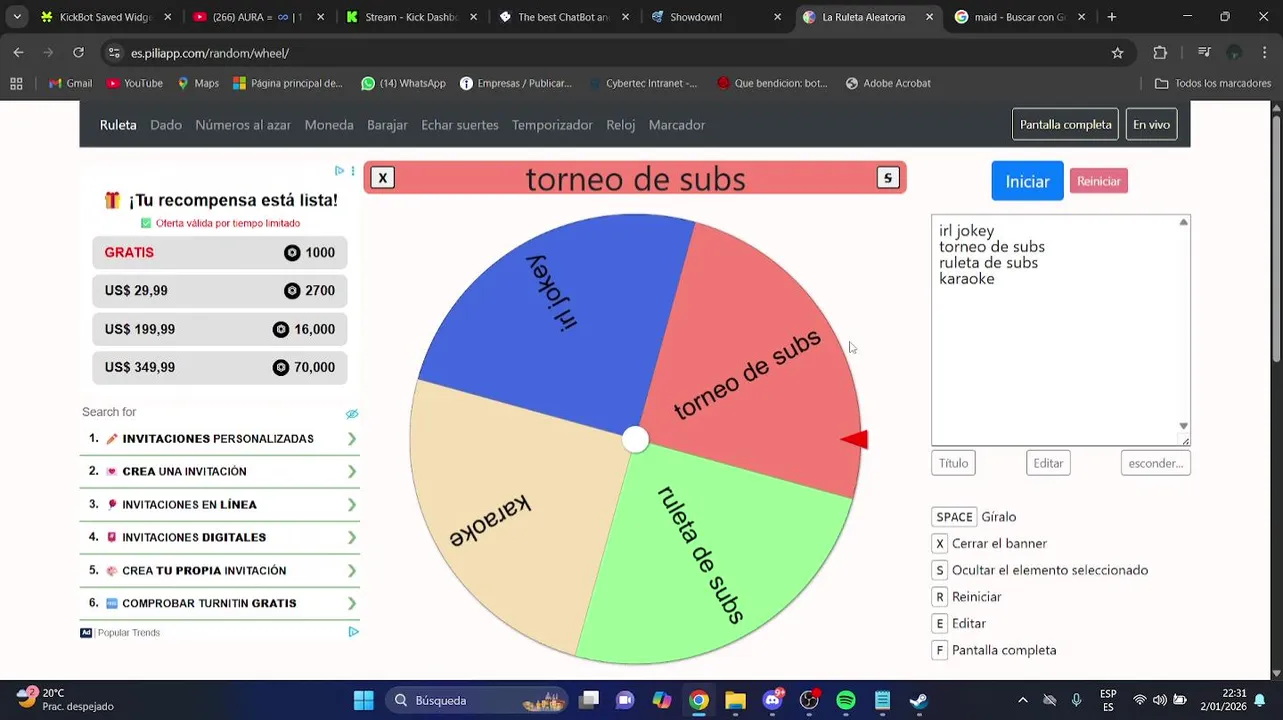1283x720 pixels.
Task: Show hidden system tray icons
Action: pos(1022,700)
